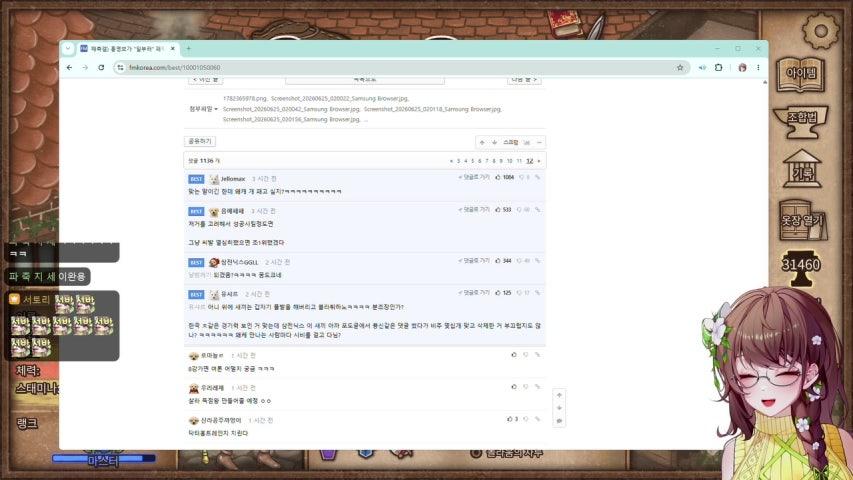
Task: Click the 공유하기 share button
Action: [200, 141]
